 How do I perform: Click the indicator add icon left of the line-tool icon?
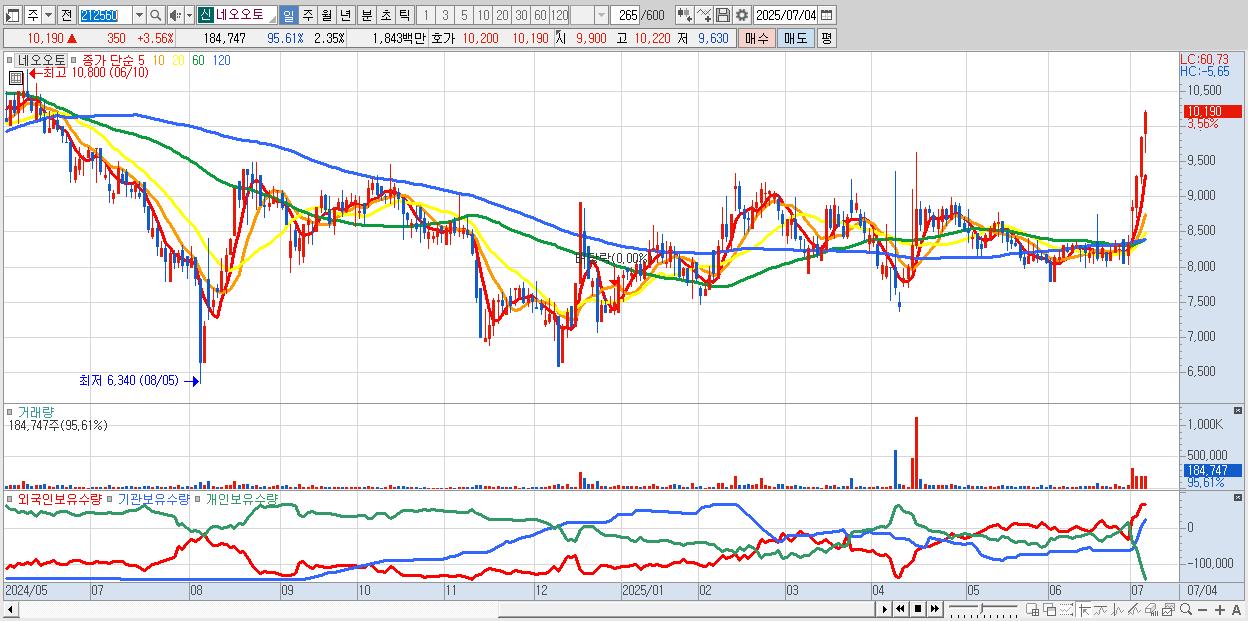click(x=685, y=15)
